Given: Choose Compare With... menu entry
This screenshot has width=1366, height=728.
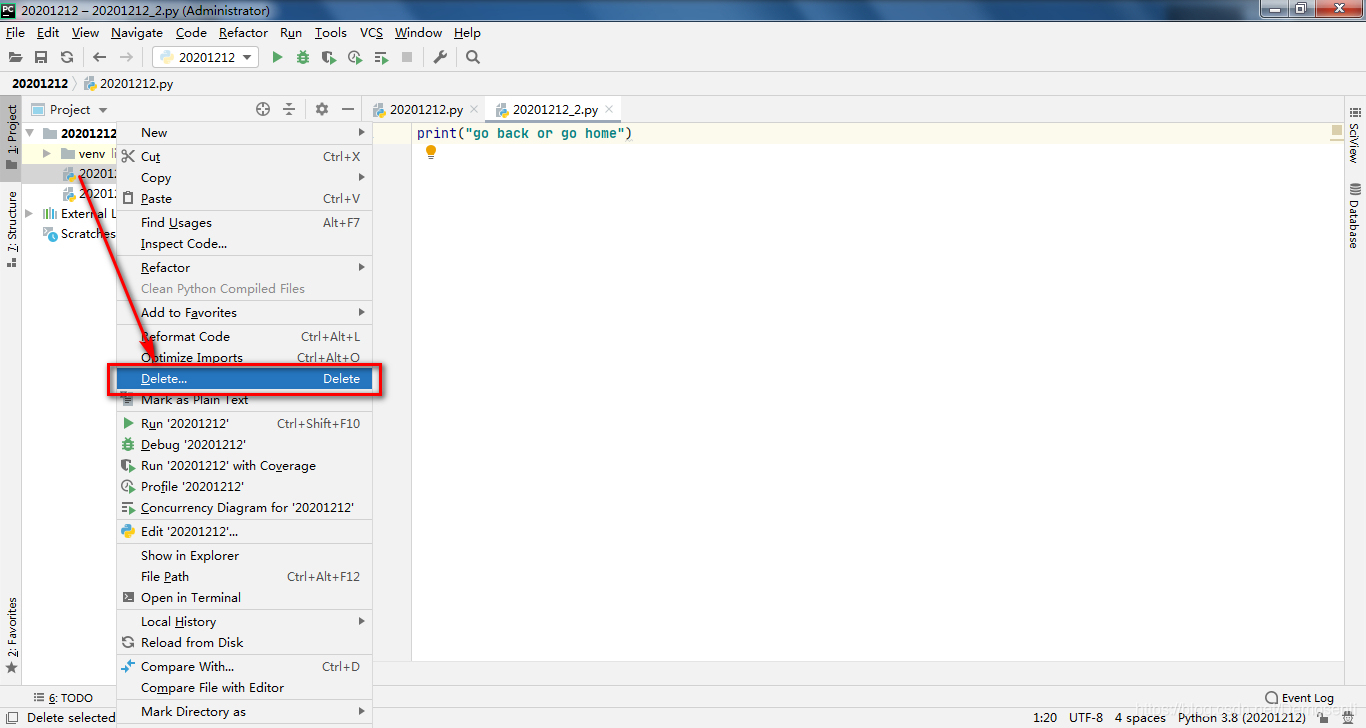Looking at the screenshot, I should click(x=244, y=667).
